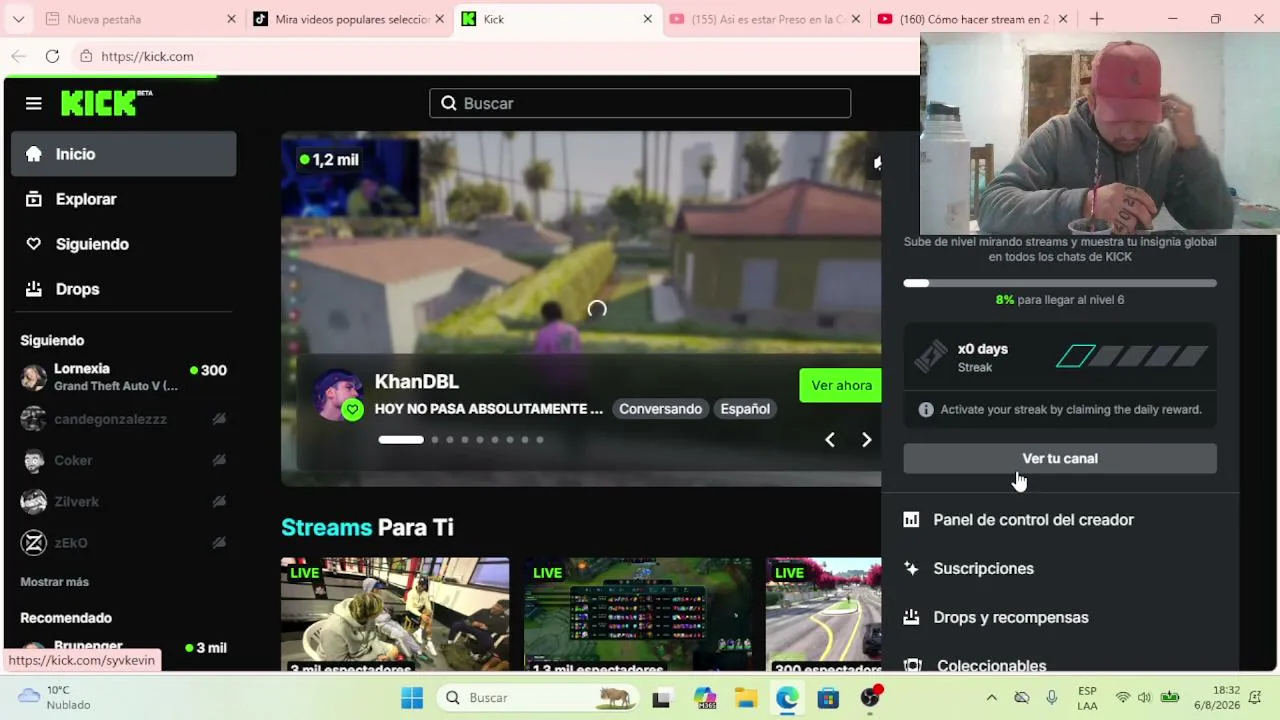Viewport: 1280px width, 720px height.
Task: Click the Kick Buscar search field
Action: pos(640,103)
